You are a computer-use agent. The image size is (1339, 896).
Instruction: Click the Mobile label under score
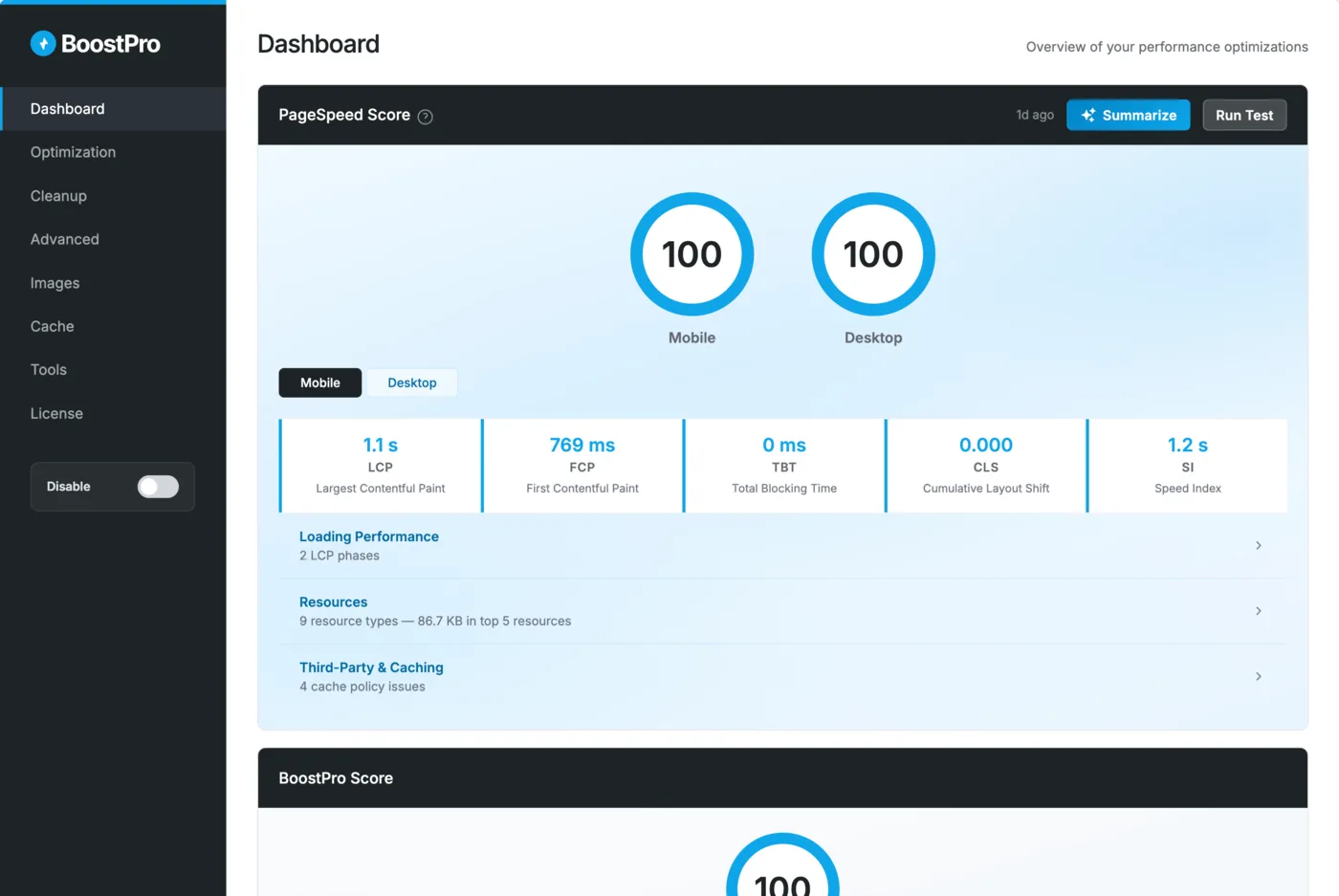click(x=692, y=338)
